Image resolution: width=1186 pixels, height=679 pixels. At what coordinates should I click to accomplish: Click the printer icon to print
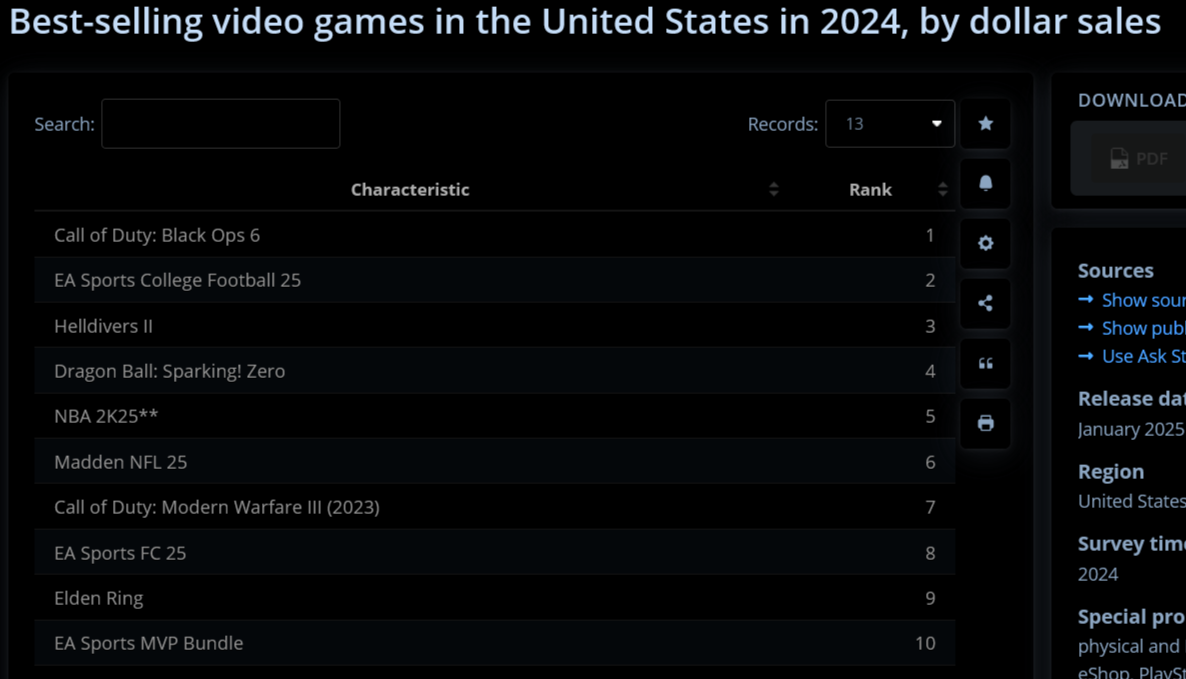pos(985,423)
